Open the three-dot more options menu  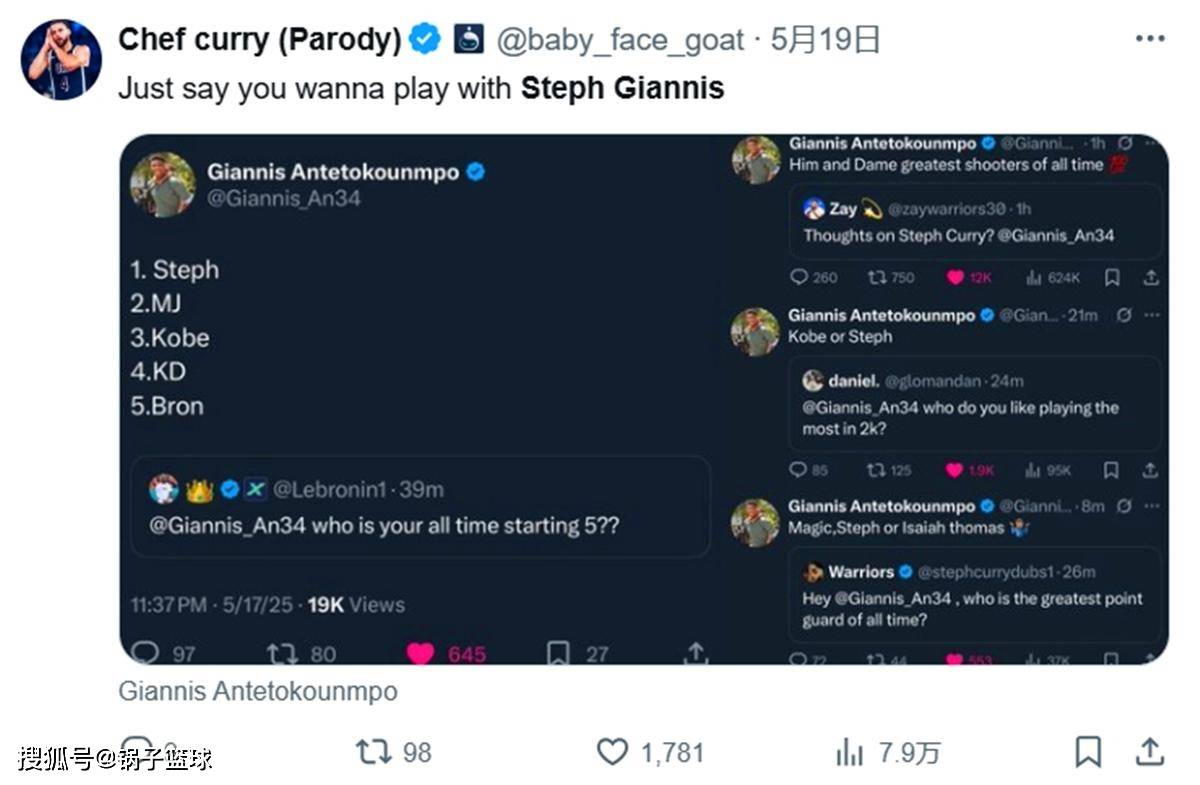(1150, 39)
